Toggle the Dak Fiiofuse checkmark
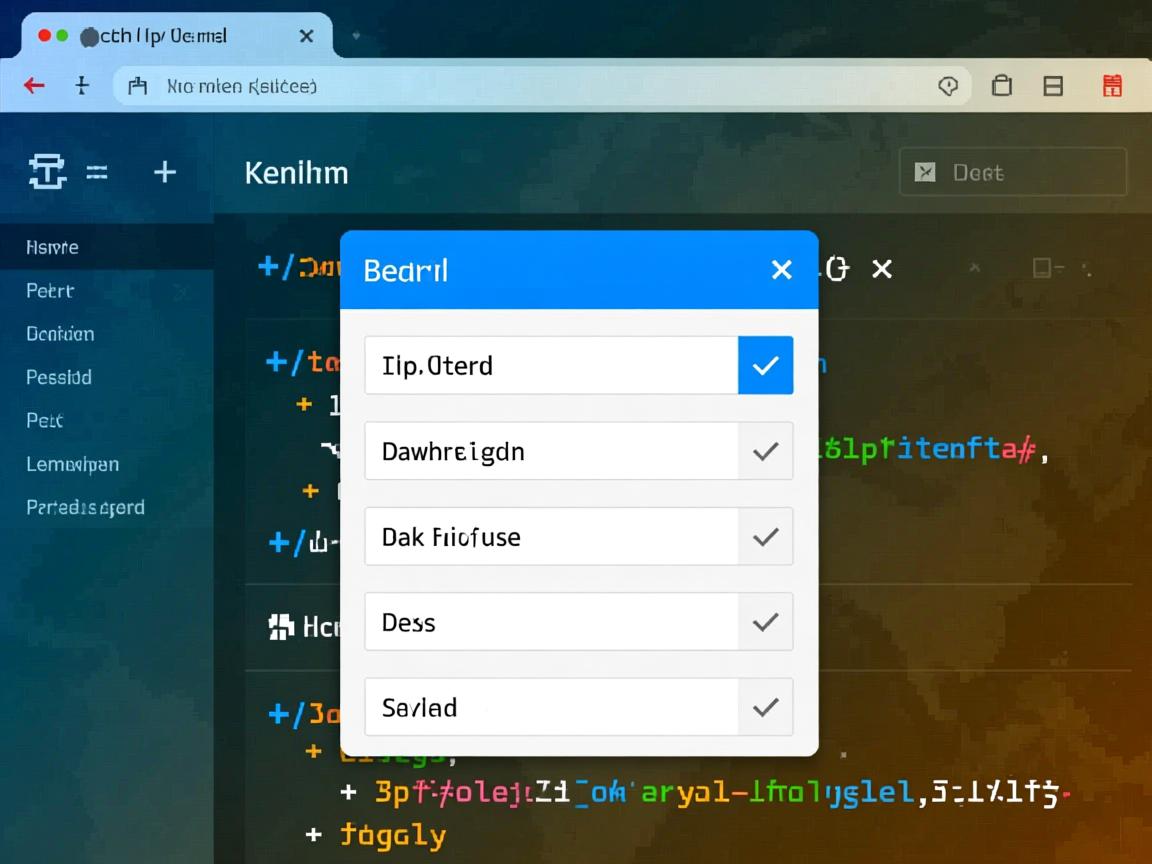 click(765, 537)
